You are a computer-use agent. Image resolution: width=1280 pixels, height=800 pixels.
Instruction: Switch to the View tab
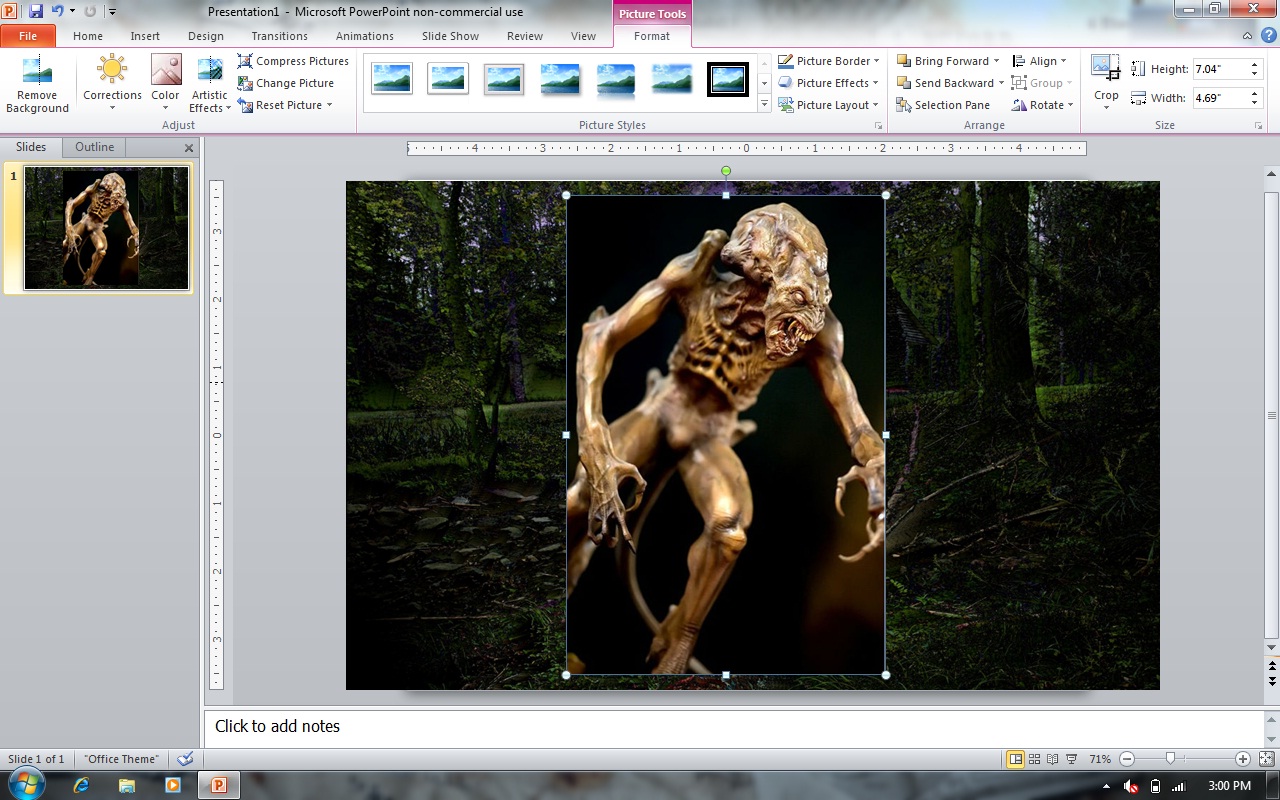[583, 36]
